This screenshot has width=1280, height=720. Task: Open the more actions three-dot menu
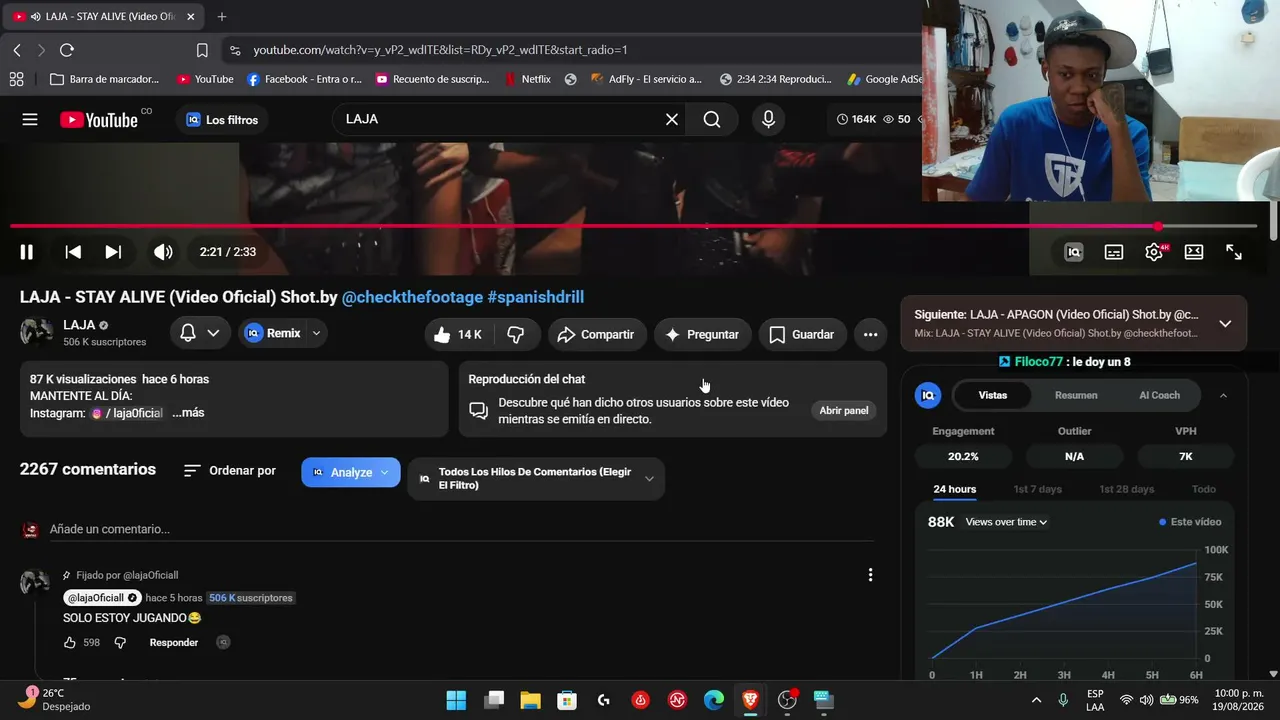click(x=871, y=335)
